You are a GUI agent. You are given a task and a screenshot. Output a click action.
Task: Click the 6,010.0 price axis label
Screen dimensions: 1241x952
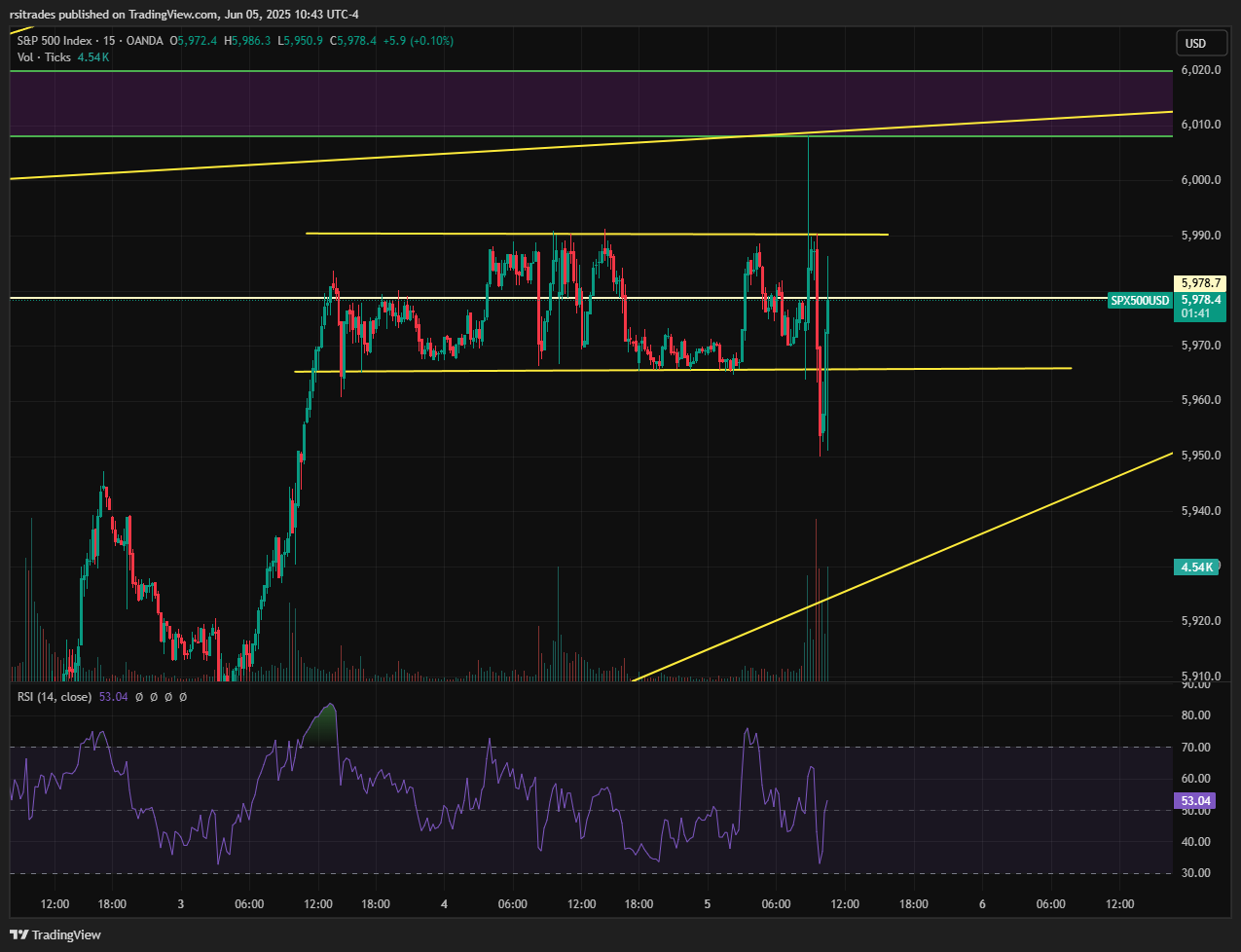click(1200, 125)
